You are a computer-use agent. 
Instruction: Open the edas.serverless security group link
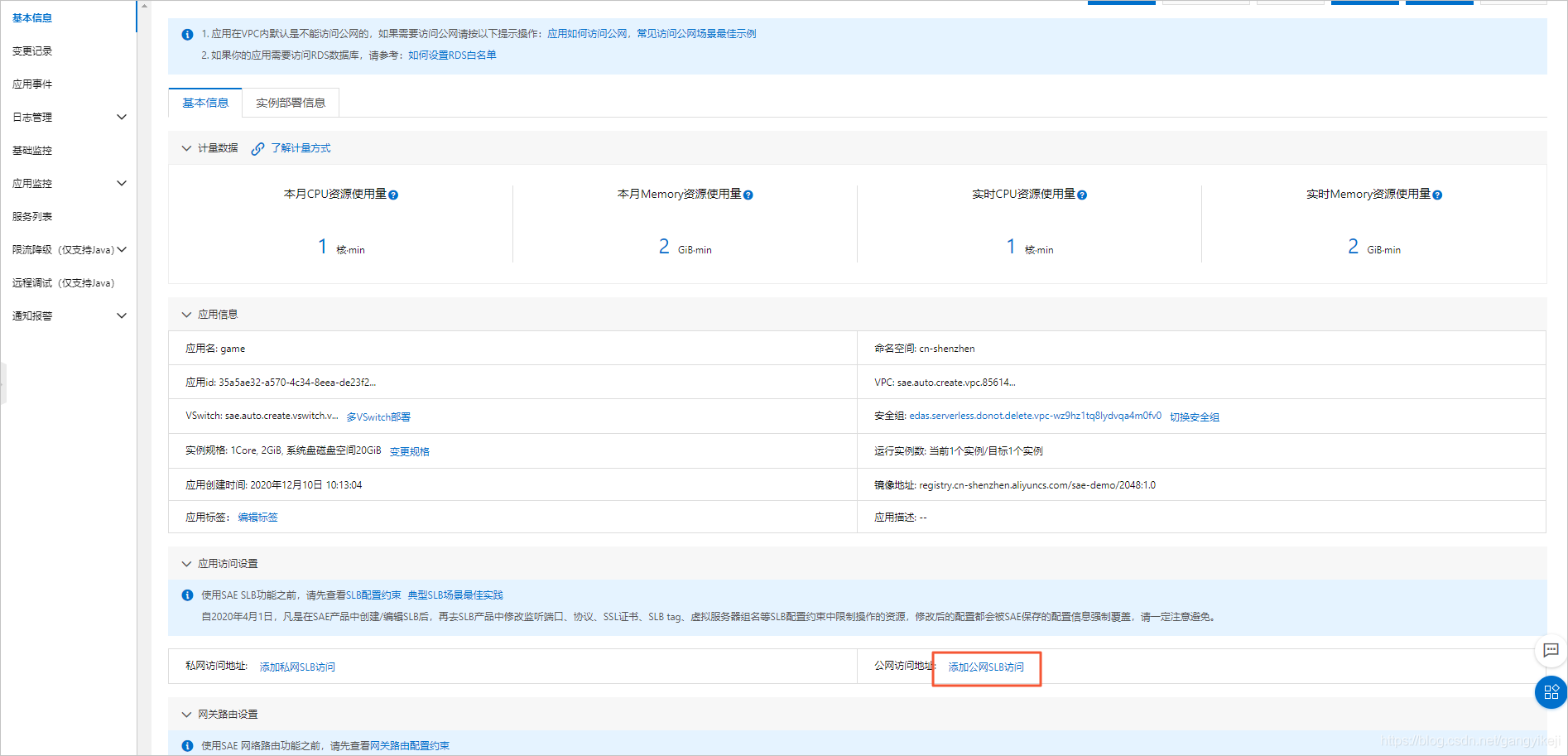[x=1035, y=417]
